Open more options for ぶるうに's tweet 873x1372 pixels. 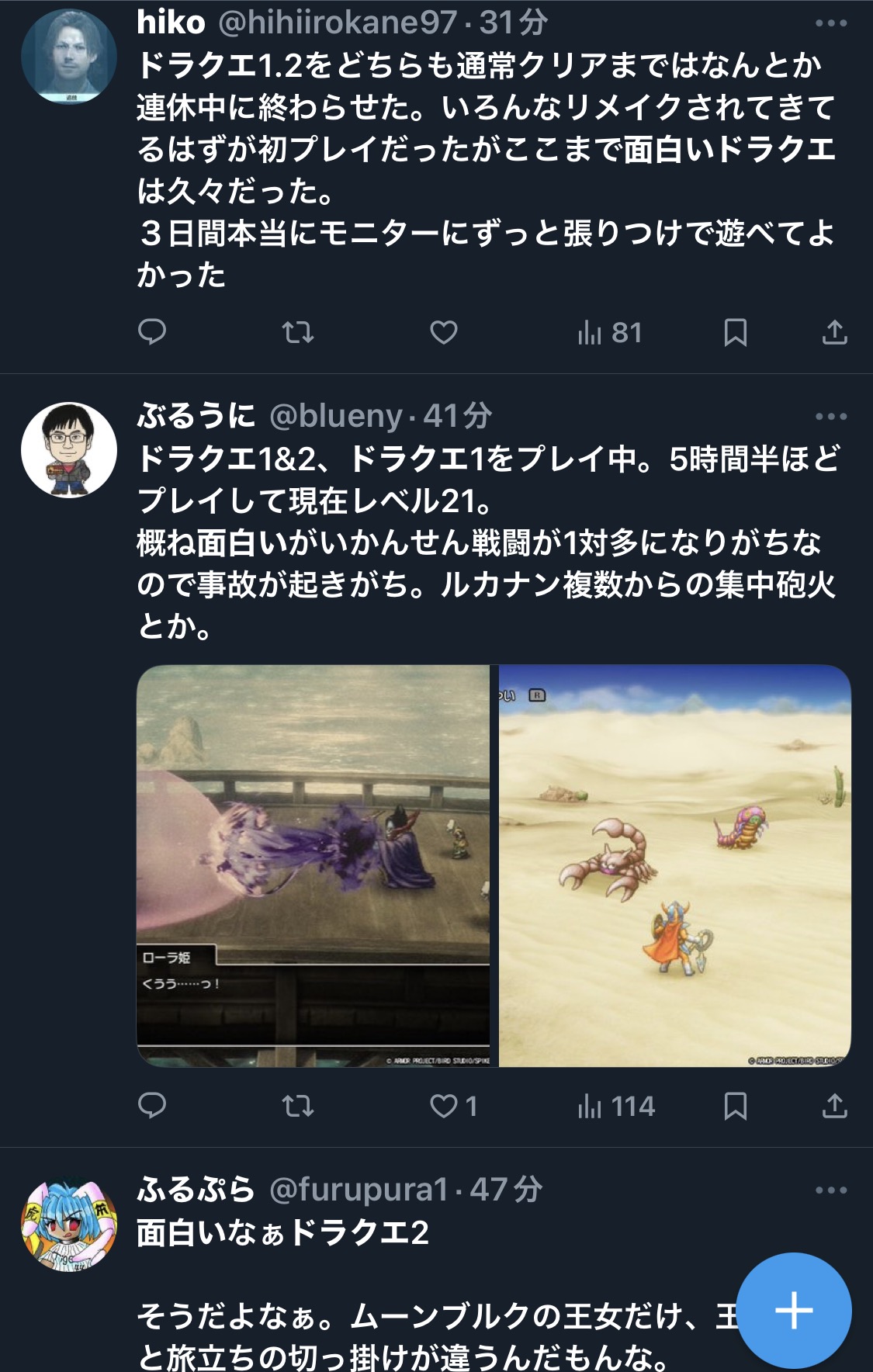click(x=831, y=417)
